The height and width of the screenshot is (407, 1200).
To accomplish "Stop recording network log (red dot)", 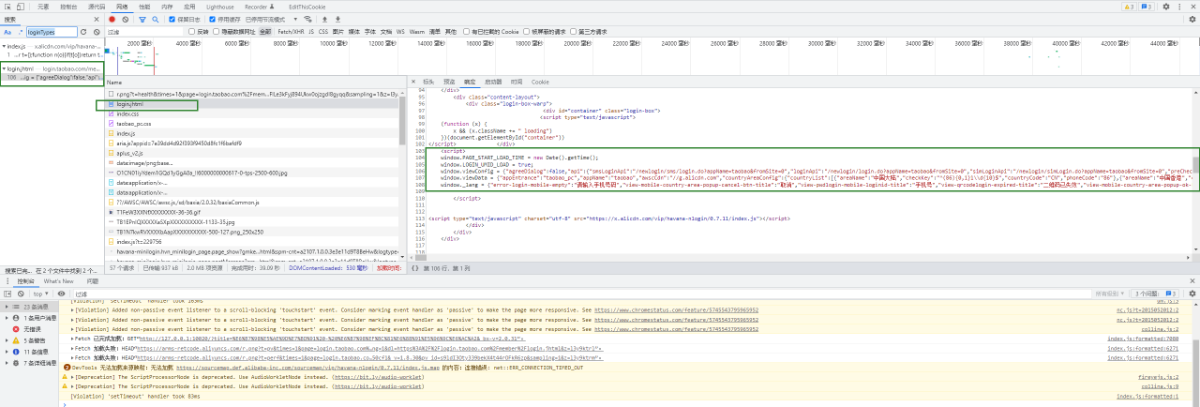I will coord(112,19).
